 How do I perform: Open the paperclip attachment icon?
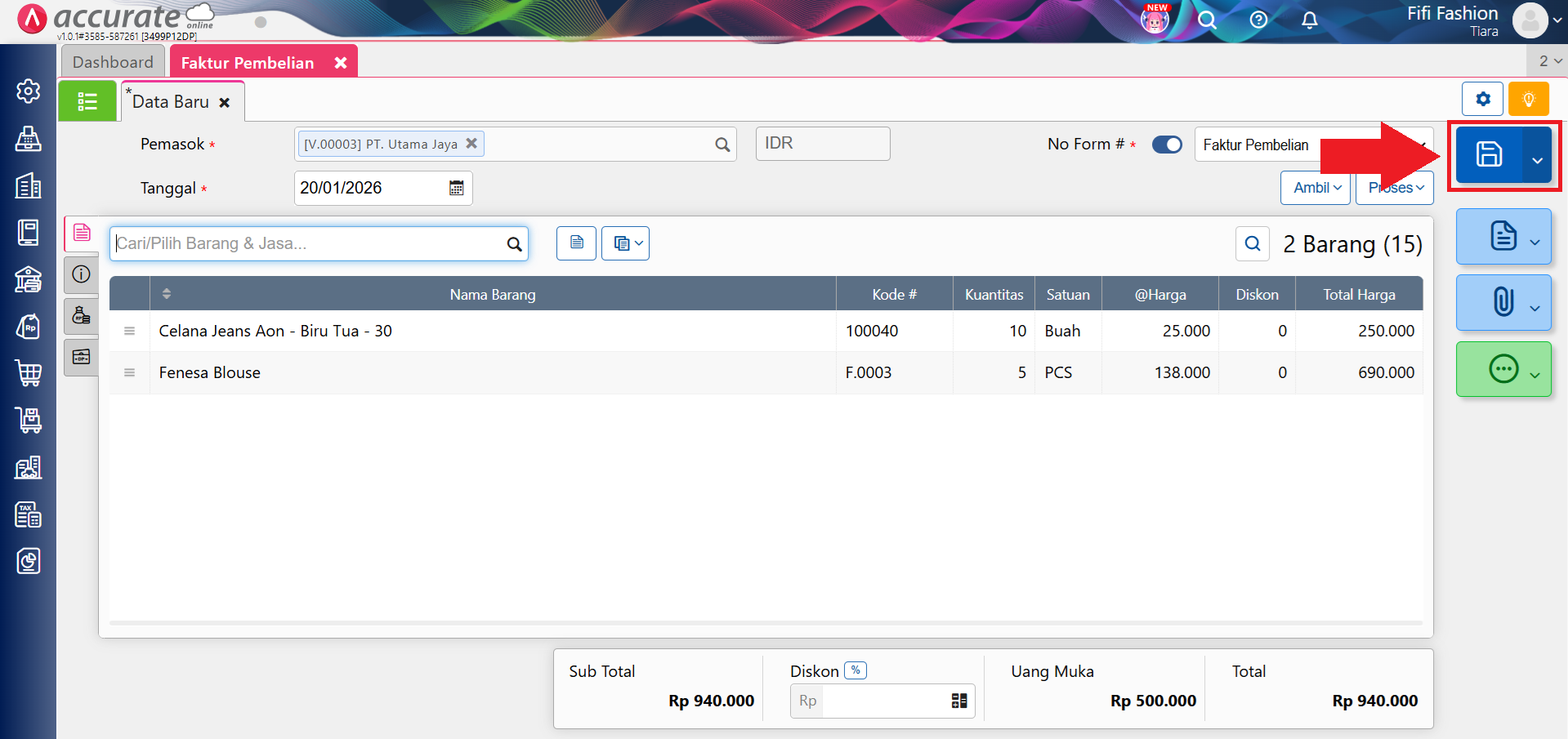click(x=1503, y=302)
